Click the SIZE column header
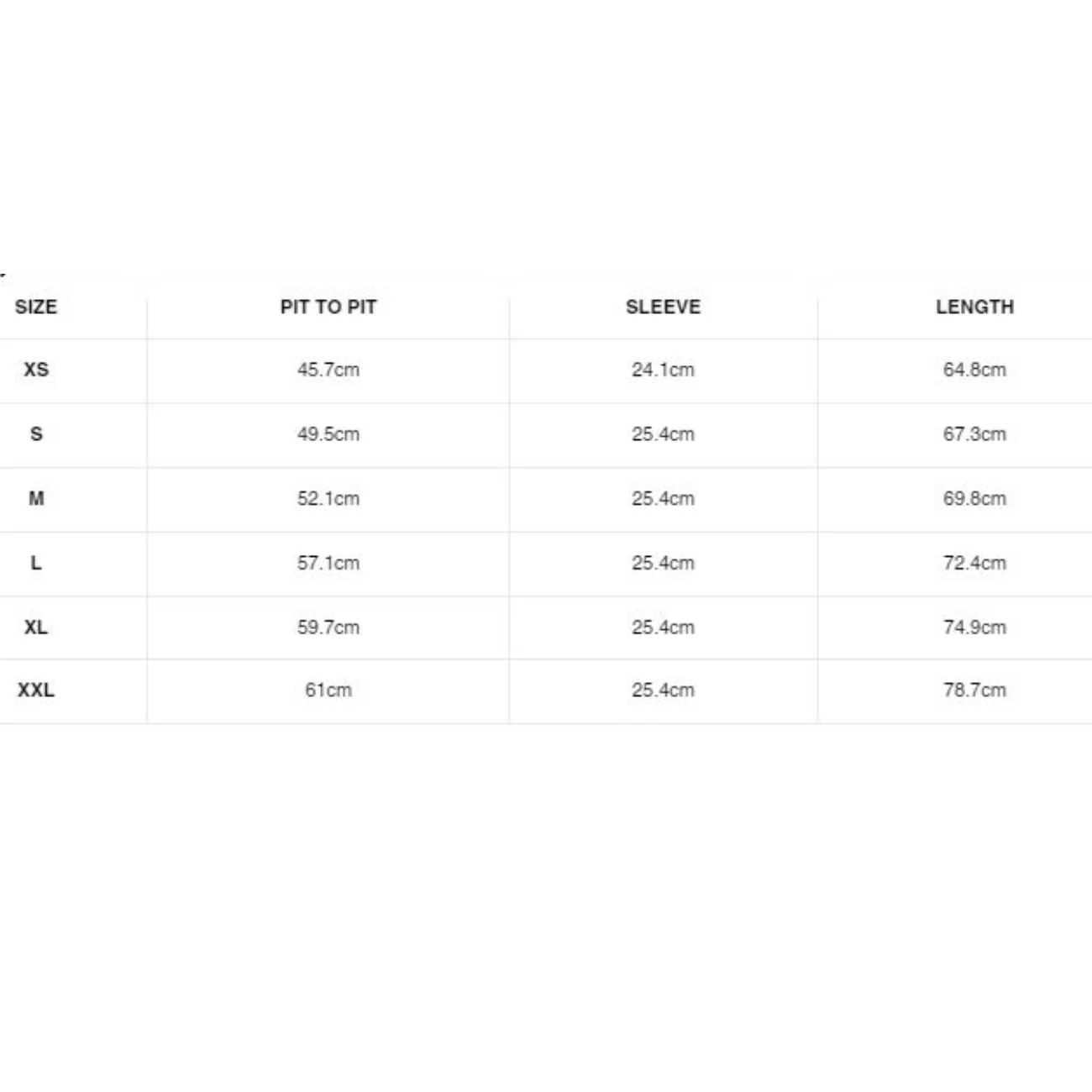Viewport: 1092px width, 1092px height. tap(36, 307)
